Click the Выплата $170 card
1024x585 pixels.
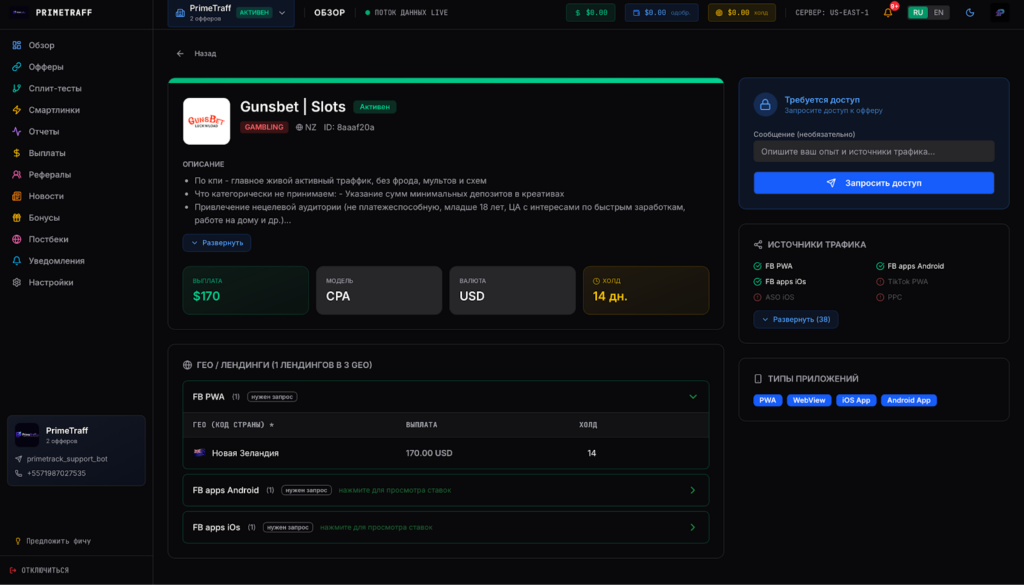[246, 291]
